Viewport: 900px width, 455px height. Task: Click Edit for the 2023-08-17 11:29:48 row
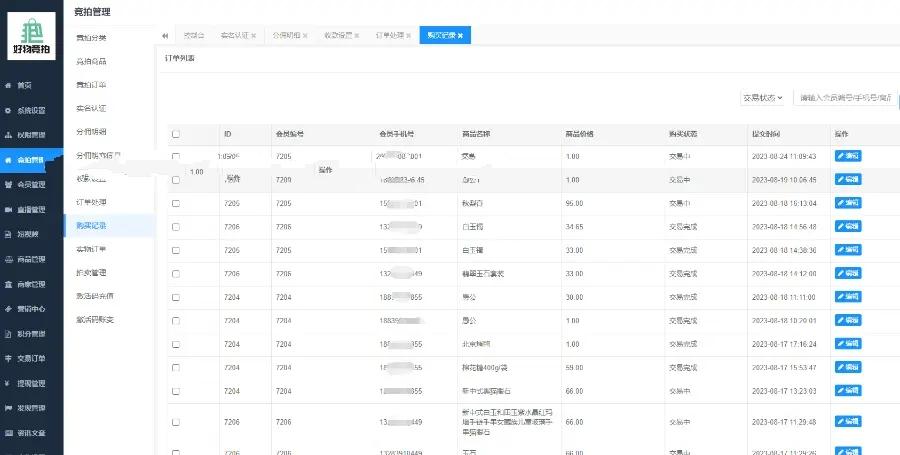tap(848, 422)
